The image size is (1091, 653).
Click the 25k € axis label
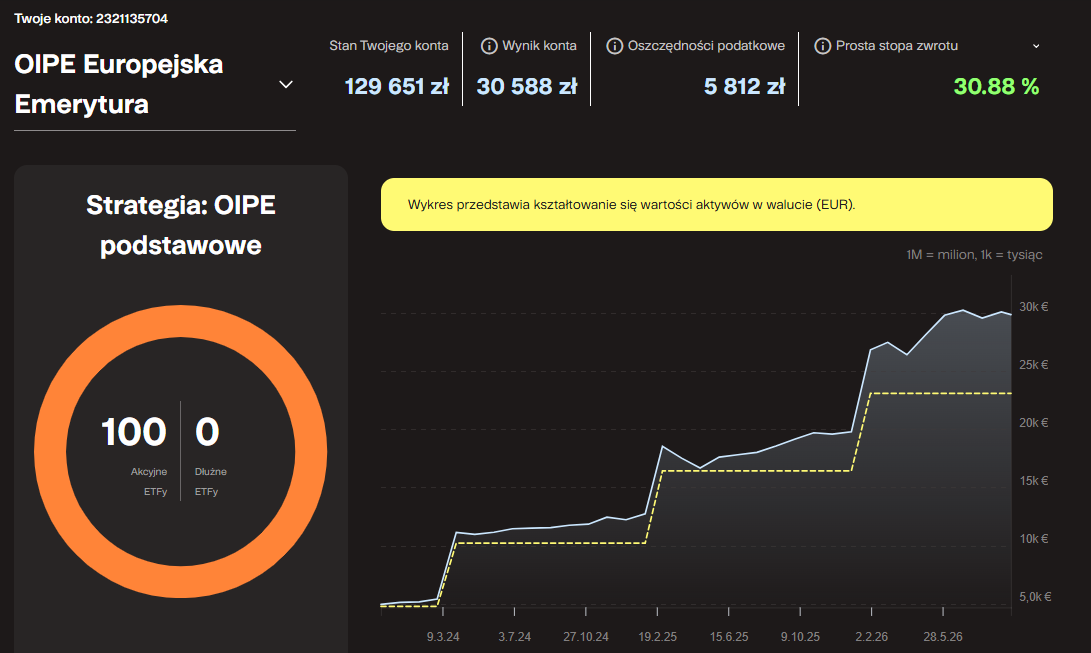pos(1034,364)
